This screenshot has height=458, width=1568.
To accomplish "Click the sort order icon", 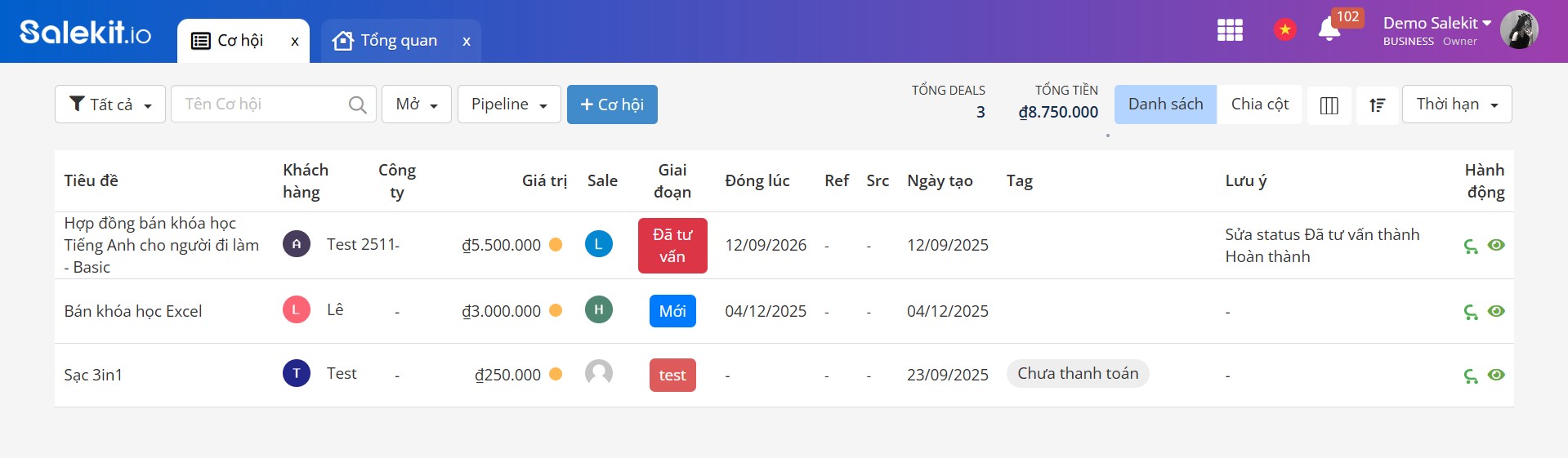I will 1377,105.
